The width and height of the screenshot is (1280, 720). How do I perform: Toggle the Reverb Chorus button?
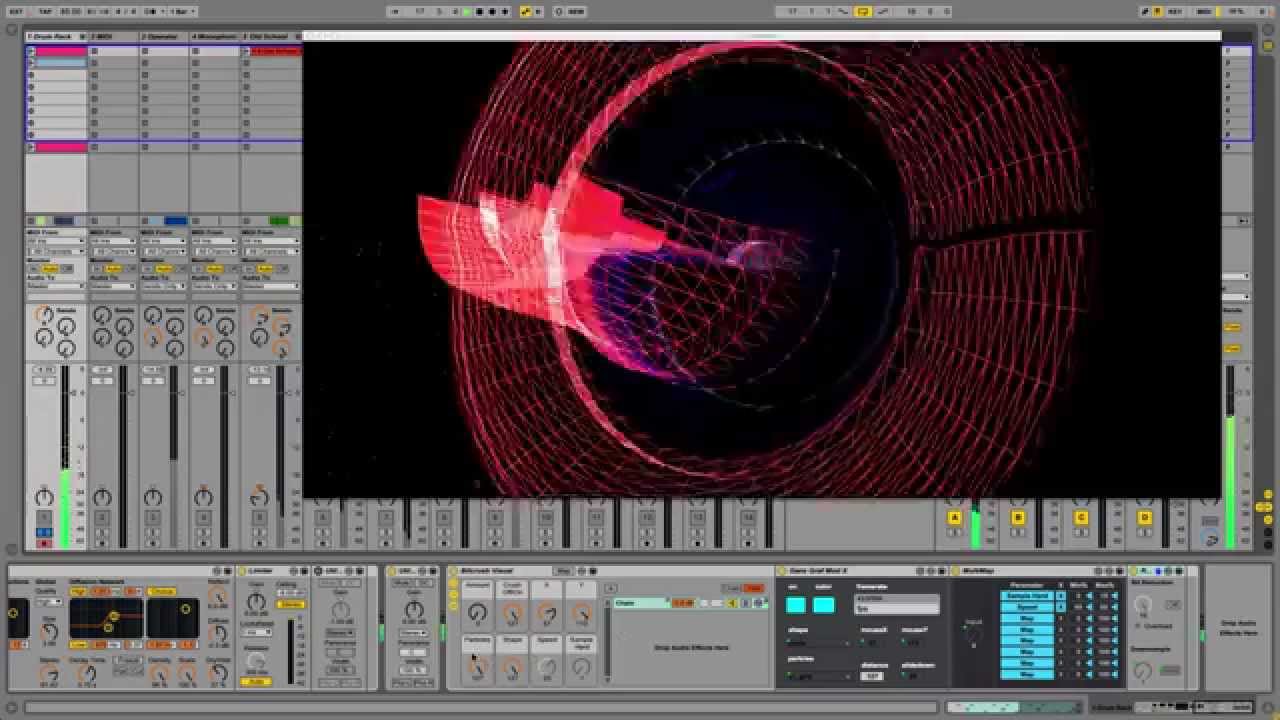[x=161, y=591]
